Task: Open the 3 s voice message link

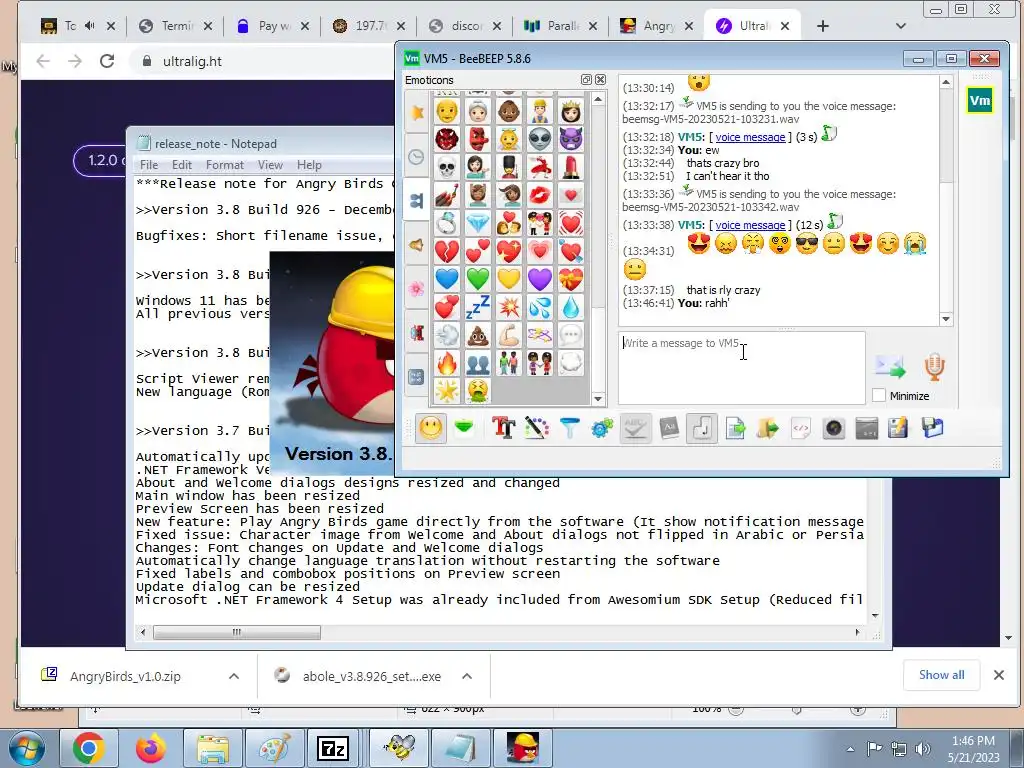Action: (x=750, y=137)
